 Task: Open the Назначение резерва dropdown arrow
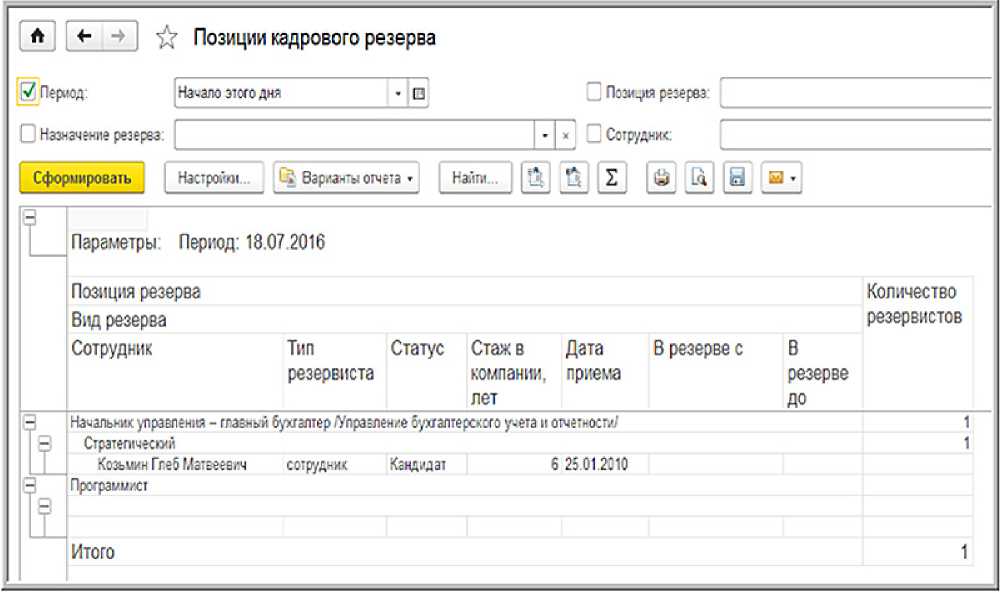(544, 135)
